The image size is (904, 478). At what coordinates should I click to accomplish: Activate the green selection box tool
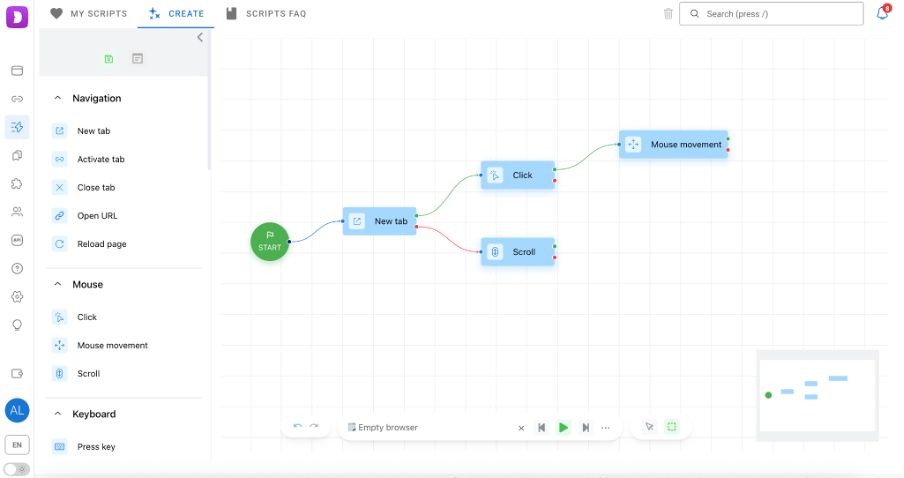(x=672, y=427)
